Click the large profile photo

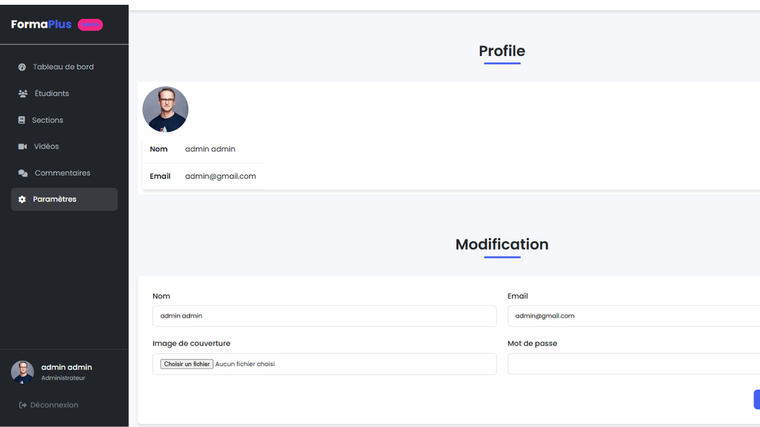[165, 109]
